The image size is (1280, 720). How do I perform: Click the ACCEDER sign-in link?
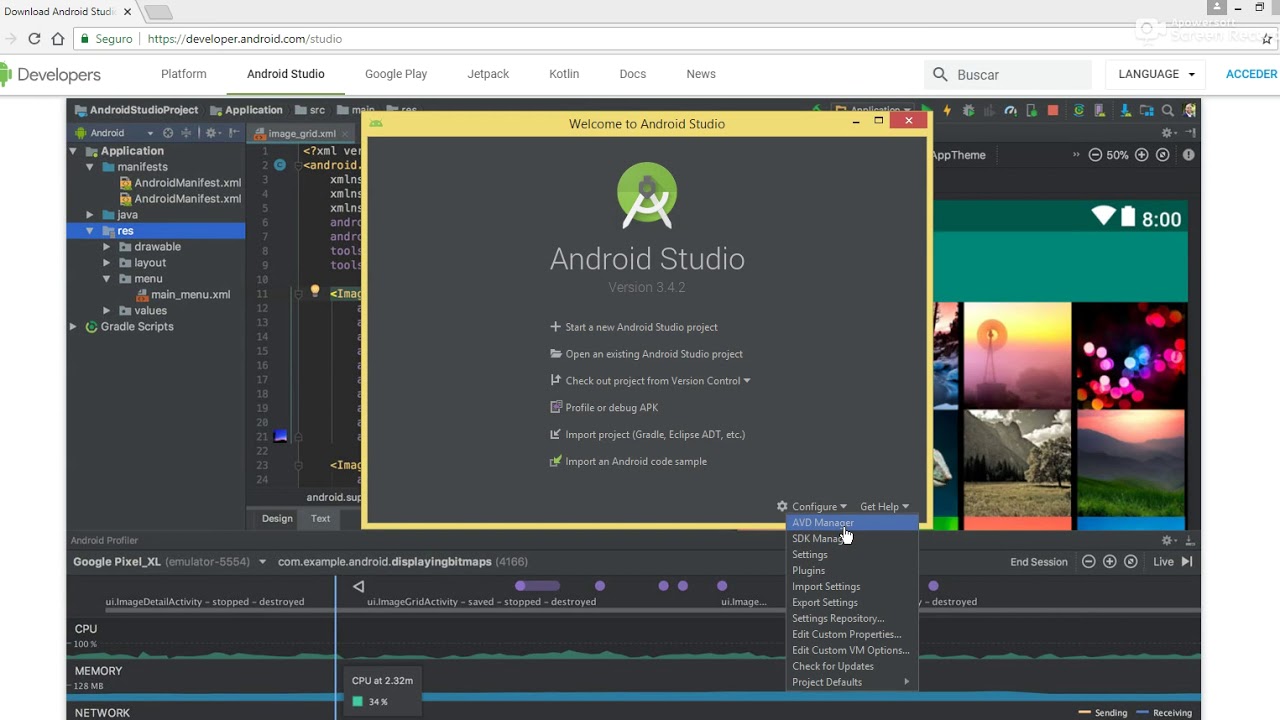[1252, 74]
